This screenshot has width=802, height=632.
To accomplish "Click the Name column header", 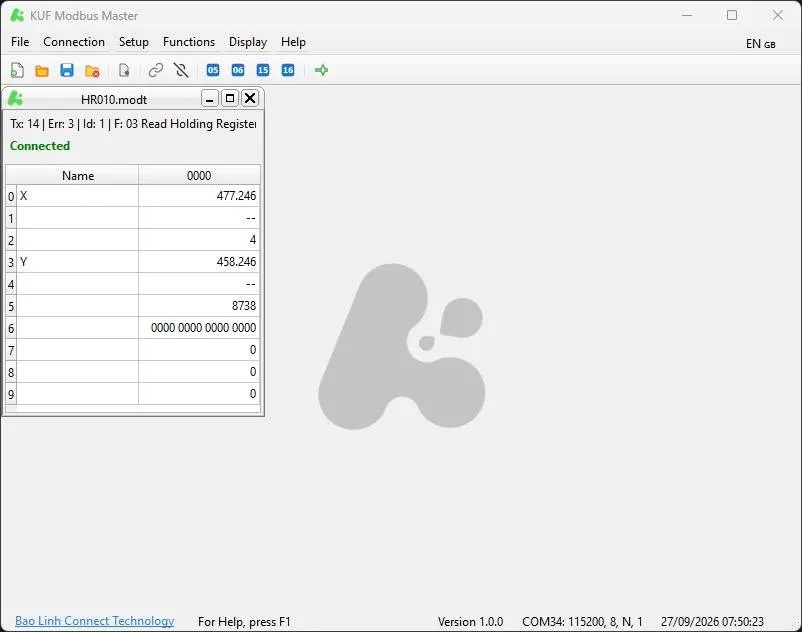I will point(78,175).
